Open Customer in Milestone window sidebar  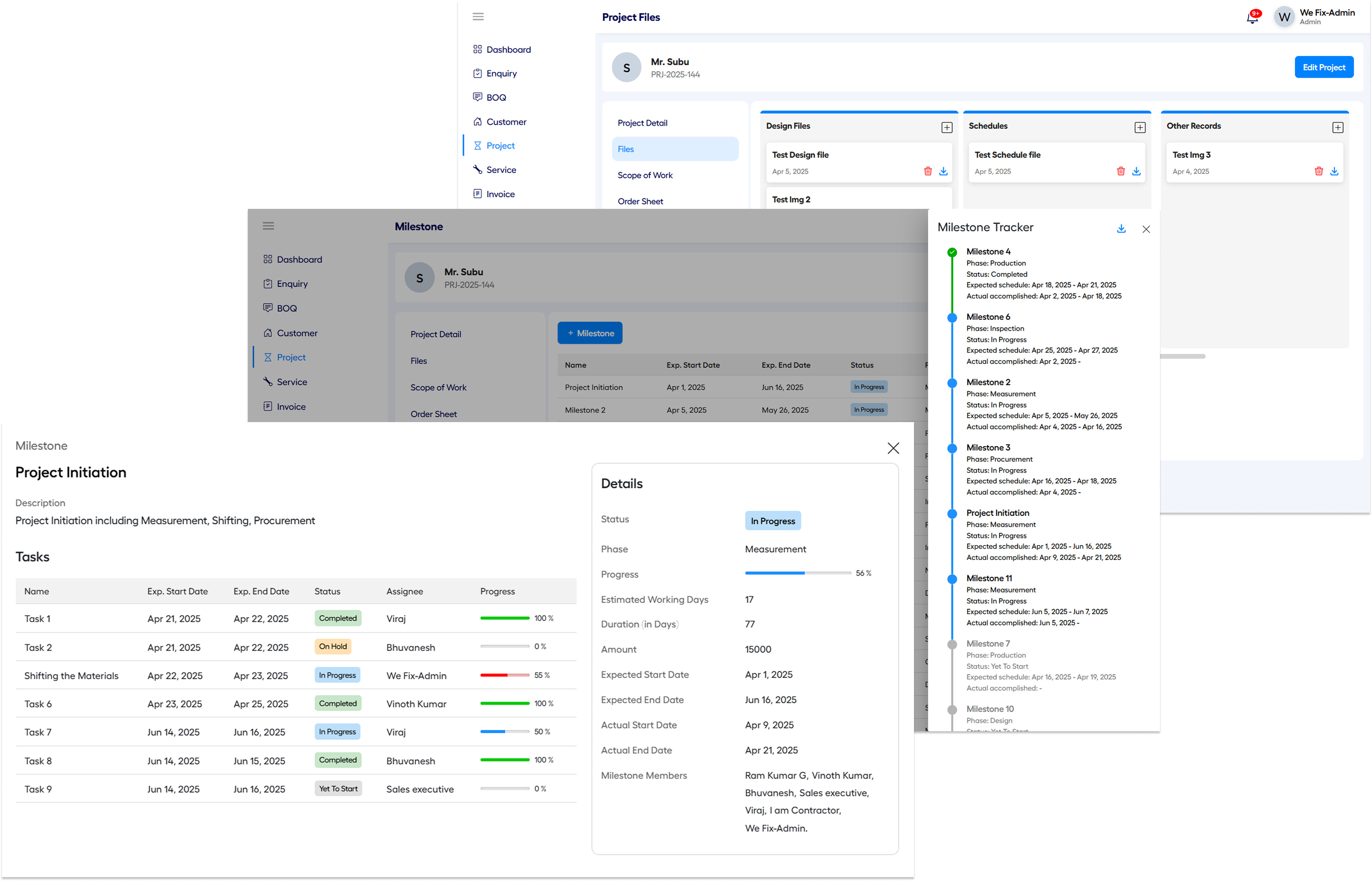coord(297,333)
